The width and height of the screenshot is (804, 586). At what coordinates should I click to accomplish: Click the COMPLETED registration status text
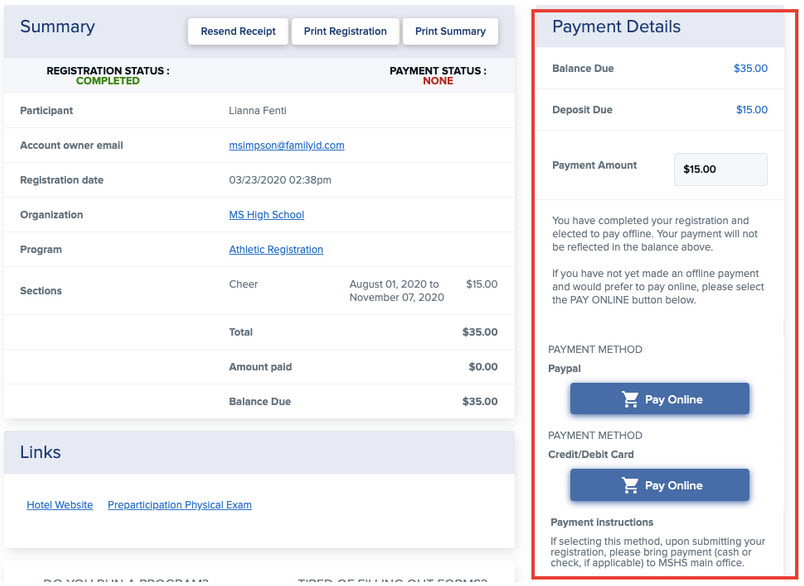coord(108,81)
